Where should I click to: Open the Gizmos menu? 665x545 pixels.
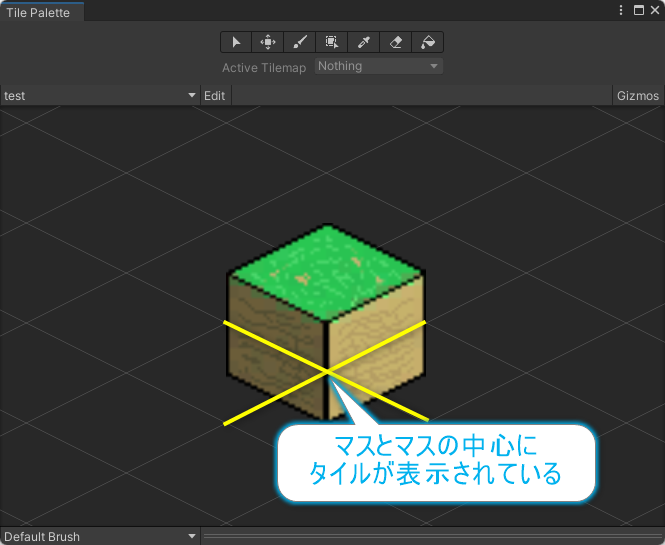[638, 95]
